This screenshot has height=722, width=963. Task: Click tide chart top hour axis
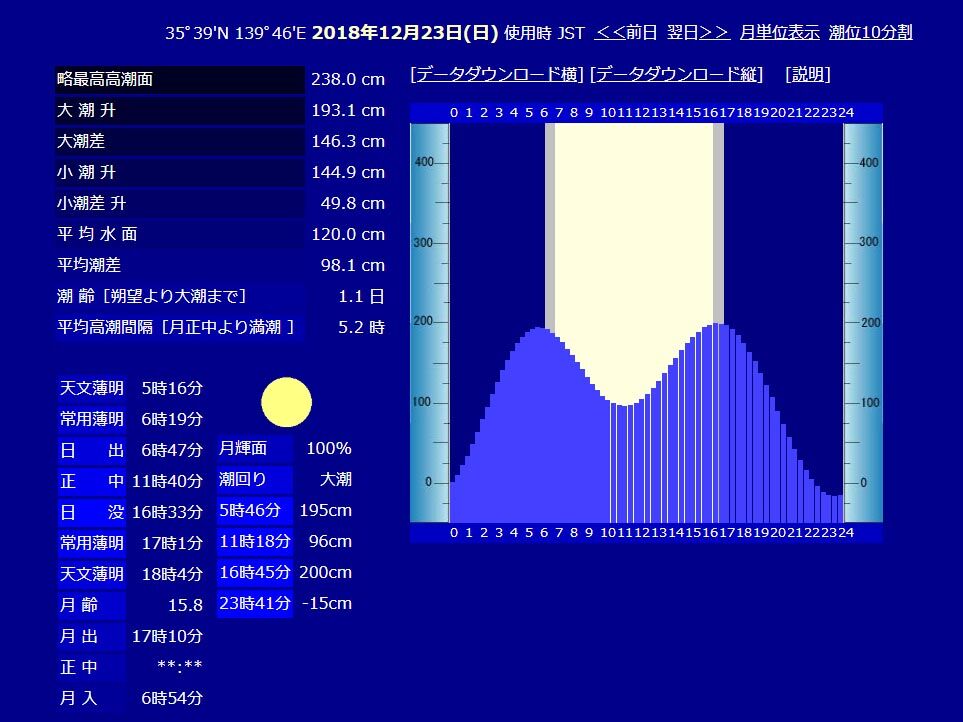646,113
